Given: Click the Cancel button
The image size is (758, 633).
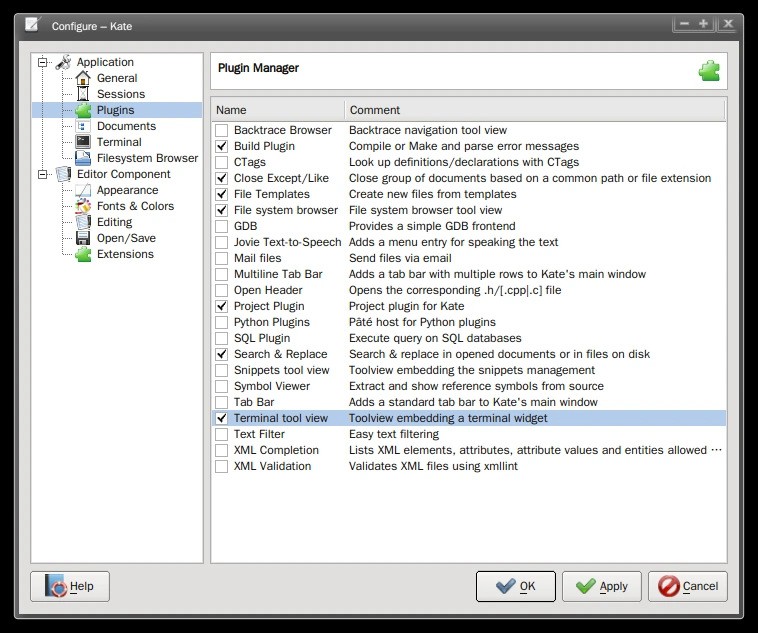Looking at the screenshot, I should 687,586.
